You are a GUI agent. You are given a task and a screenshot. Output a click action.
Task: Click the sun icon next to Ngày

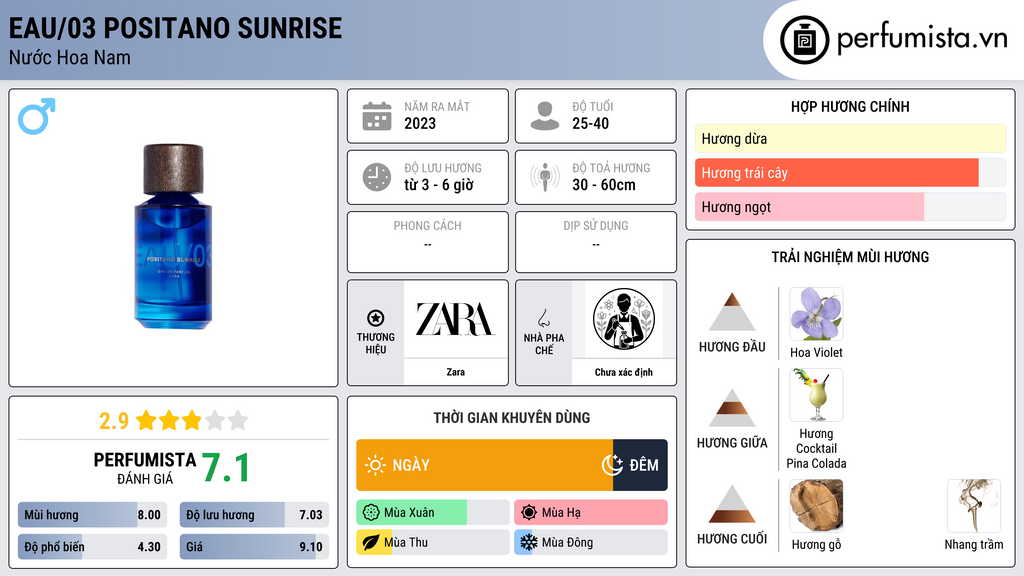tap(375, 465)
